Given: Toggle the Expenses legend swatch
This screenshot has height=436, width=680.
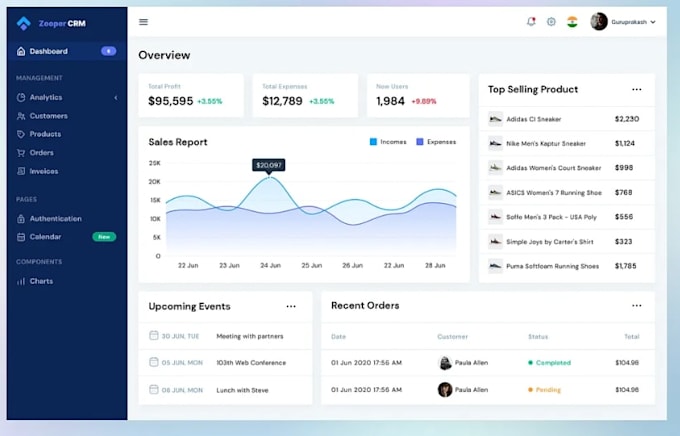Looking at the screenshot, I should 420,142.
